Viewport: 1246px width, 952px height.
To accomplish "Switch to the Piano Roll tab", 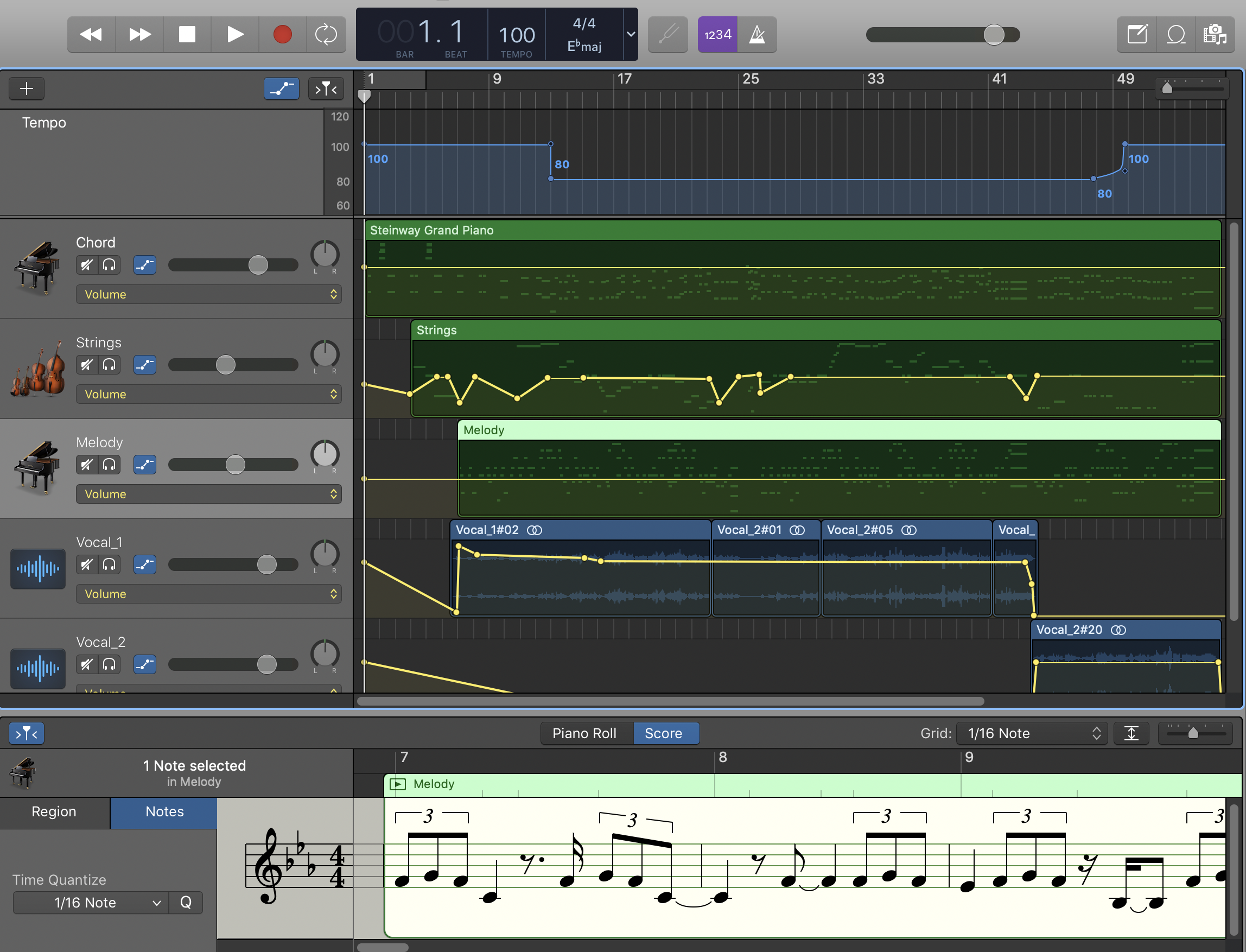I will (584, 733).
